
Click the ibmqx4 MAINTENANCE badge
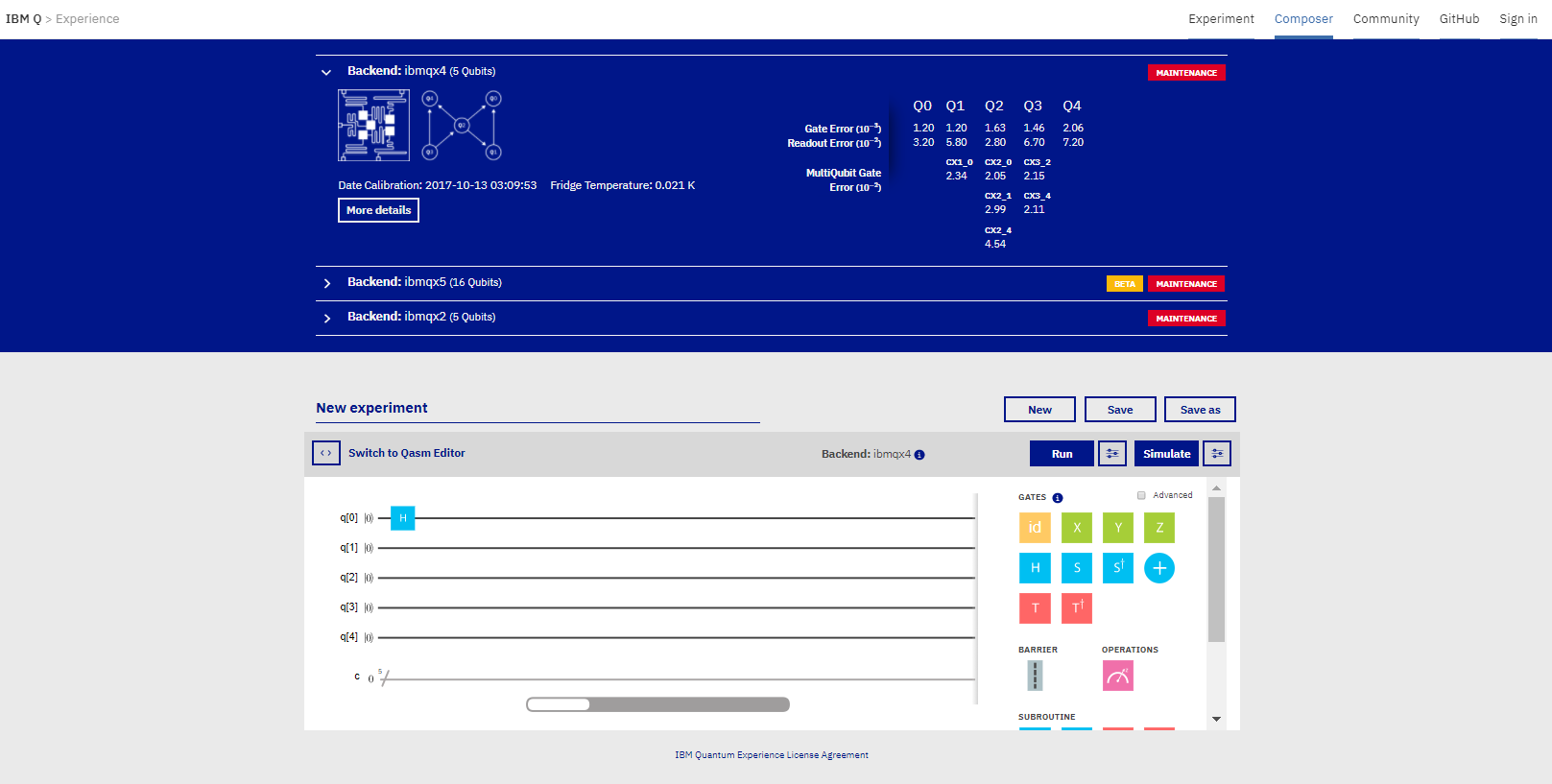pyautogui.click(x=1186, y=73)
